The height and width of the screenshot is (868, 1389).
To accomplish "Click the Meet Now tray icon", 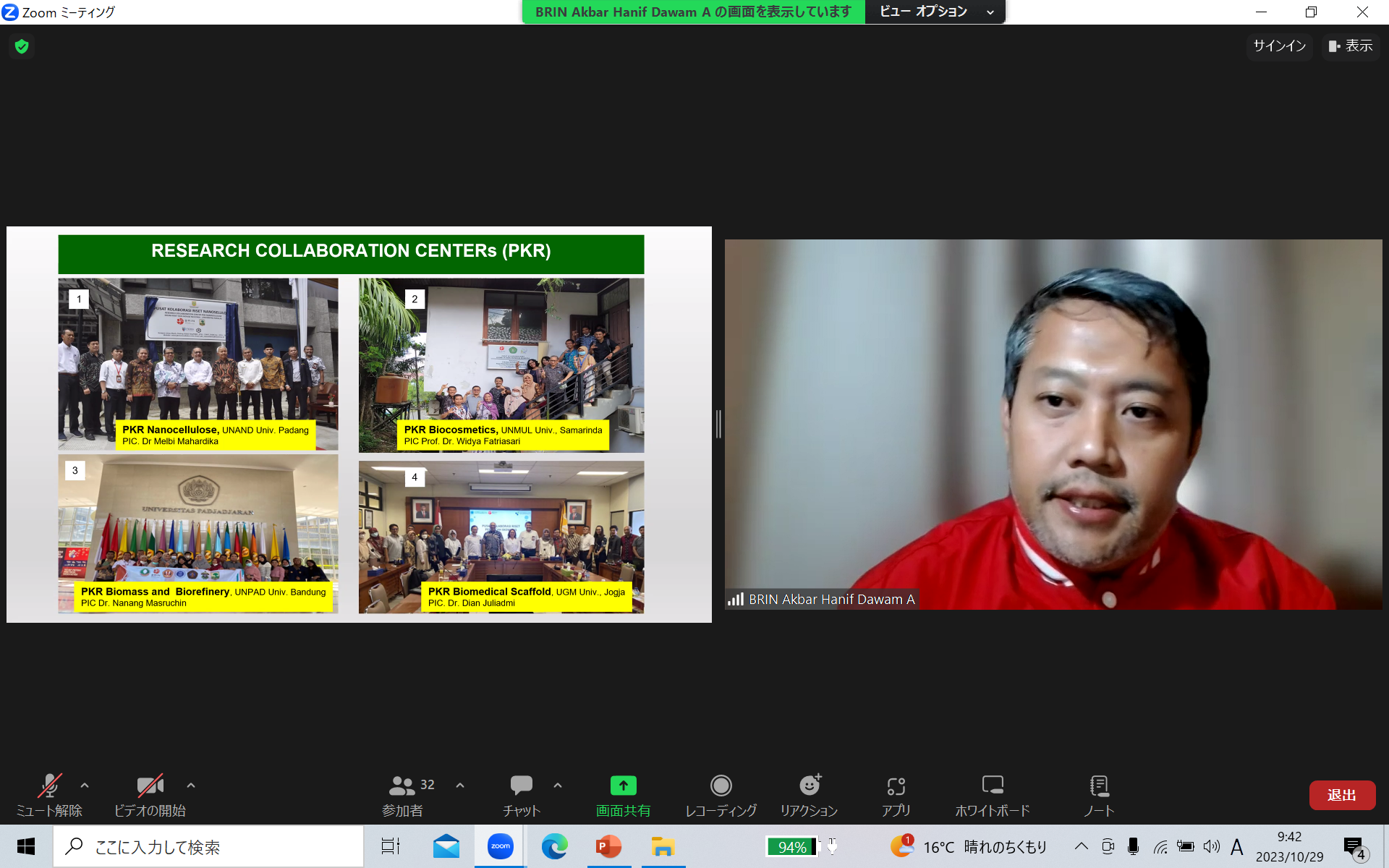I will (1108, 846).
